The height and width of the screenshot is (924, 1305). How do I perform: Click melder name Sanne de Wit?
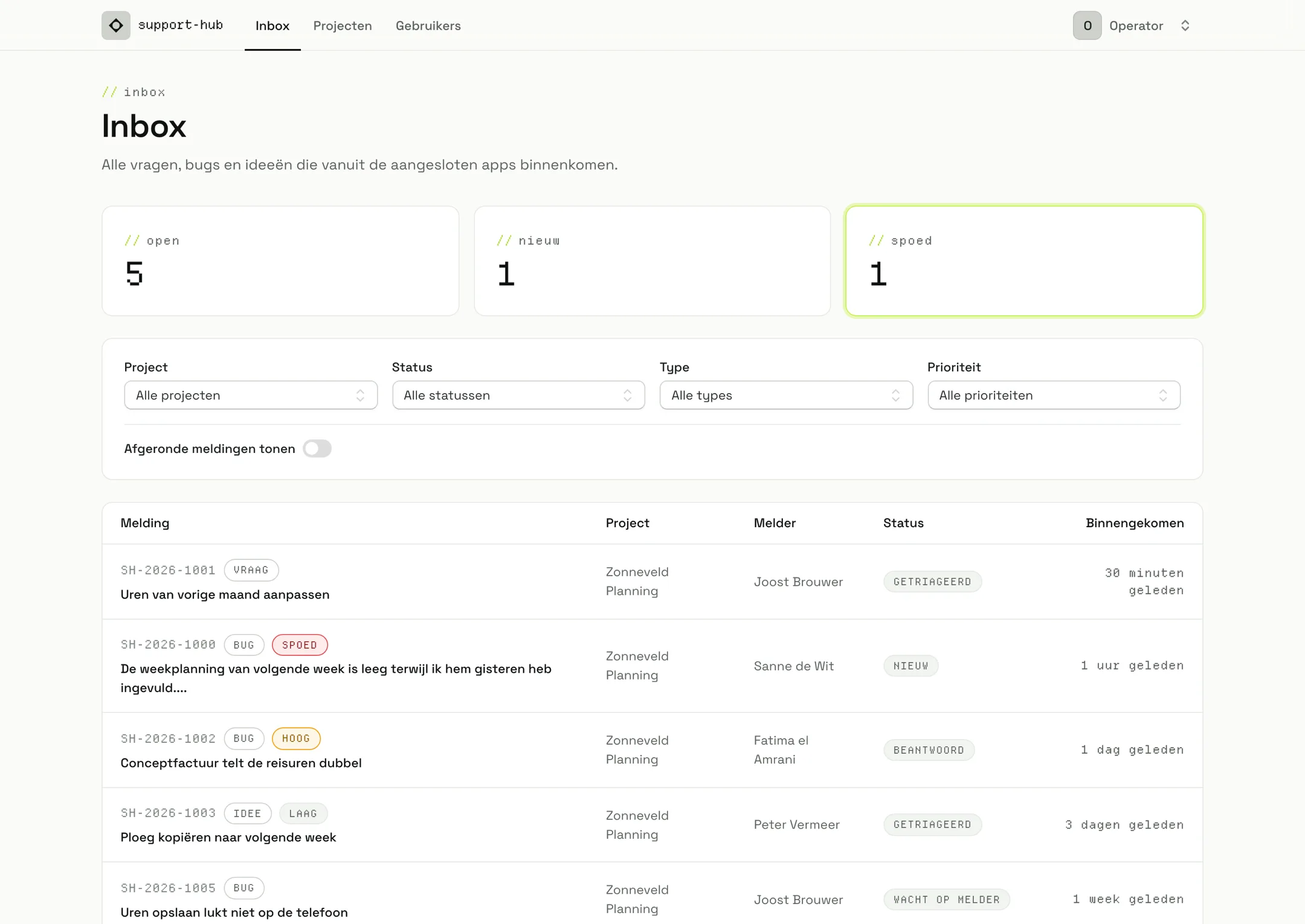pyautogui.click(x=793, y=666)
